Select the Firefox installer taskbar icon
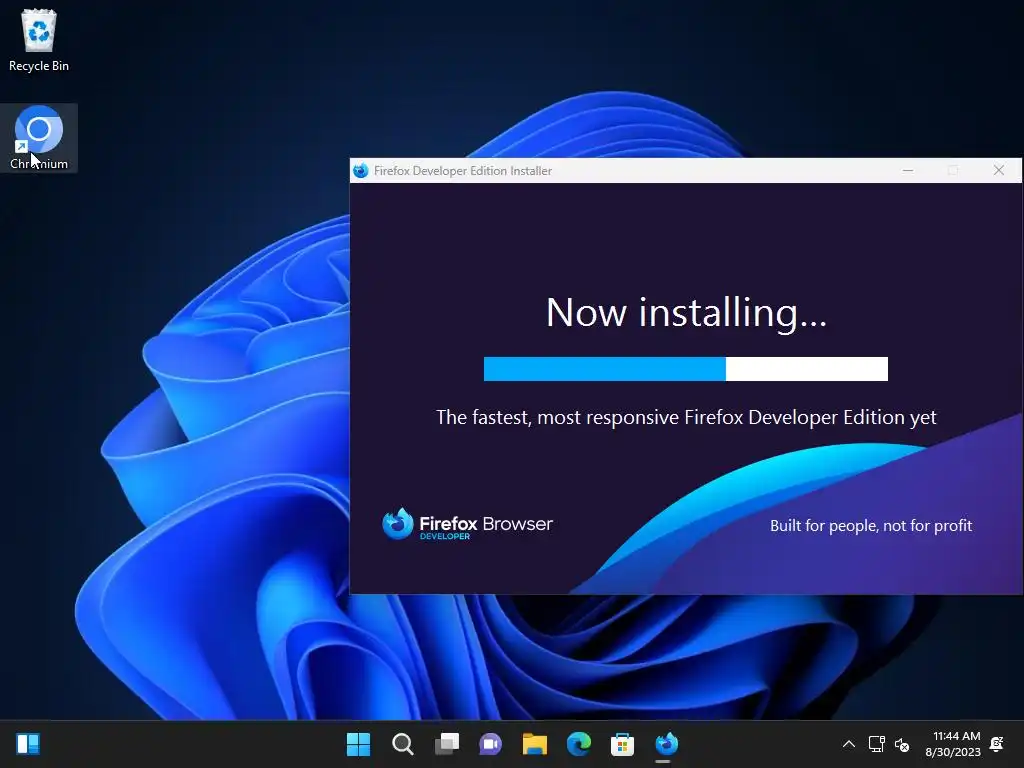The image size is (1024, 768). tap(666, 744)
